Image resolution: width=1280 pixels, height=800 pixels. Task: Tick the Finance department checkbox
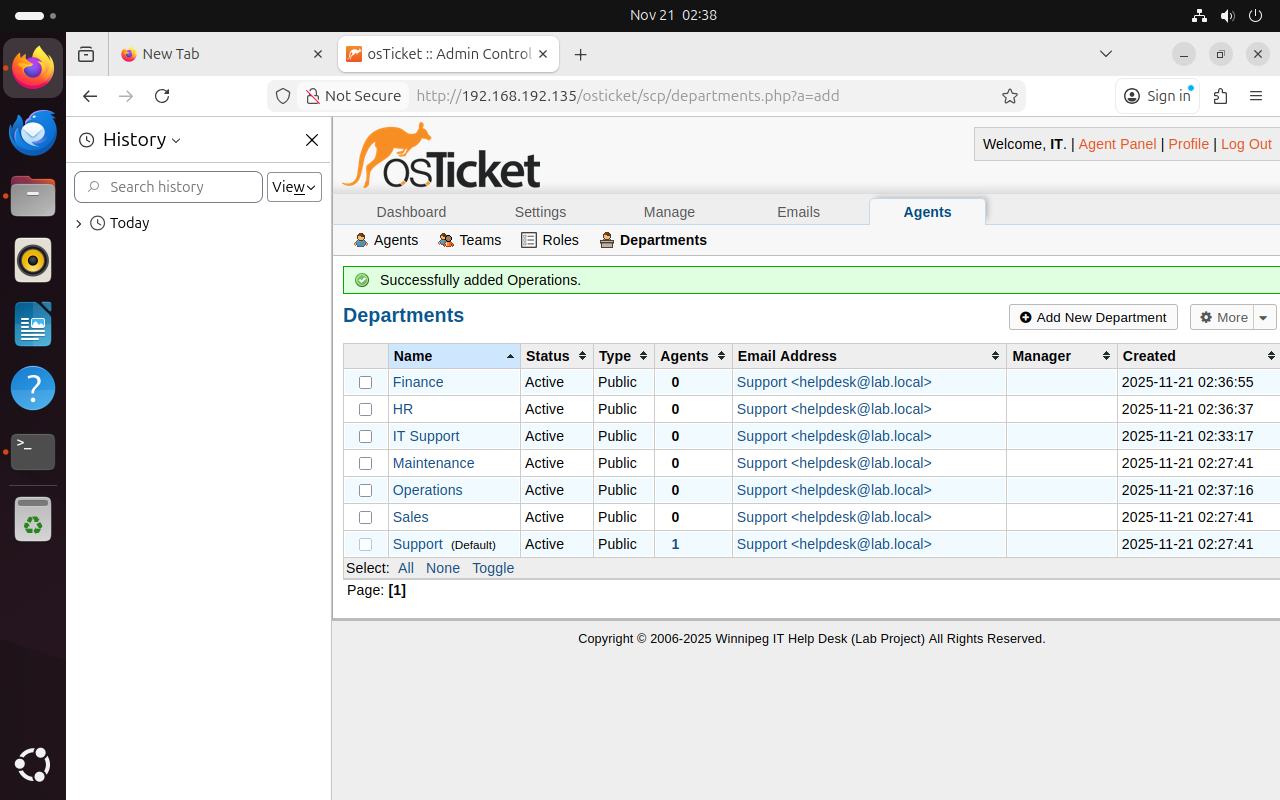365,382
